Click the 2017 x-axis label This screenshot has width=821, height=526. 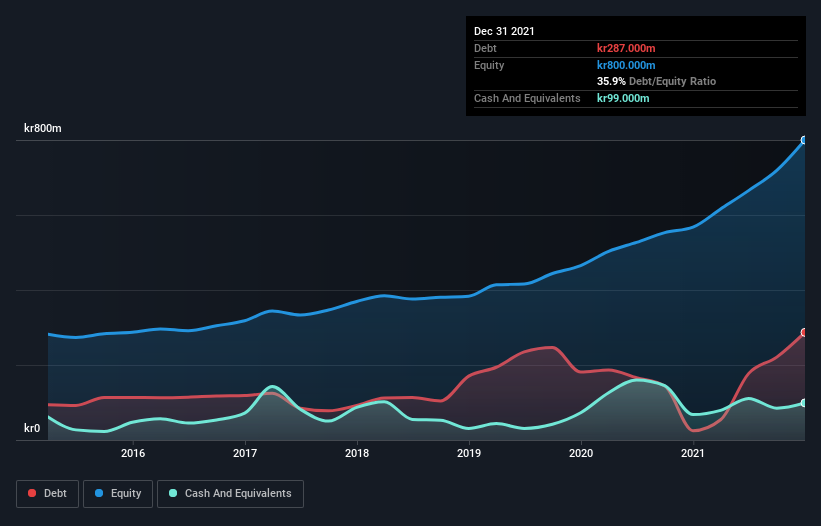(x=245, y=453)
